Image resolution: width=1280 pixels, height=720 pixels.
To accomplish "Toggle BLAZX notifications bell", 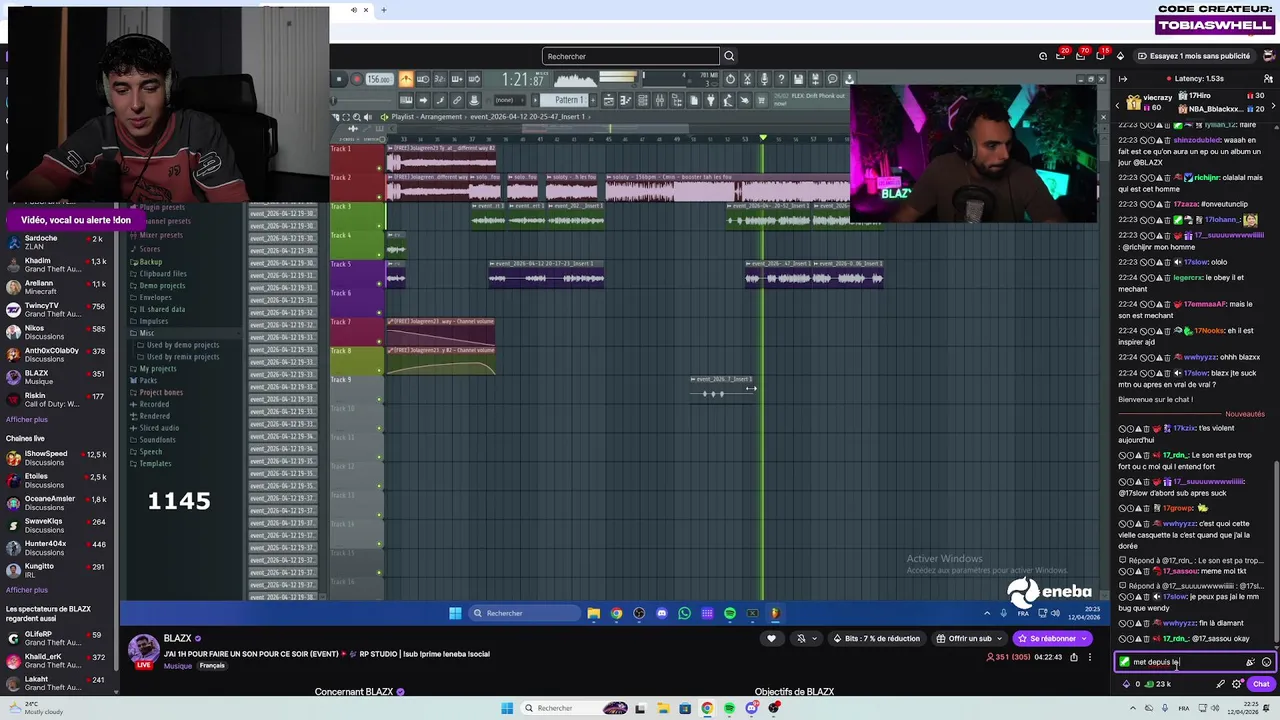I will click(x=800, y=638).
